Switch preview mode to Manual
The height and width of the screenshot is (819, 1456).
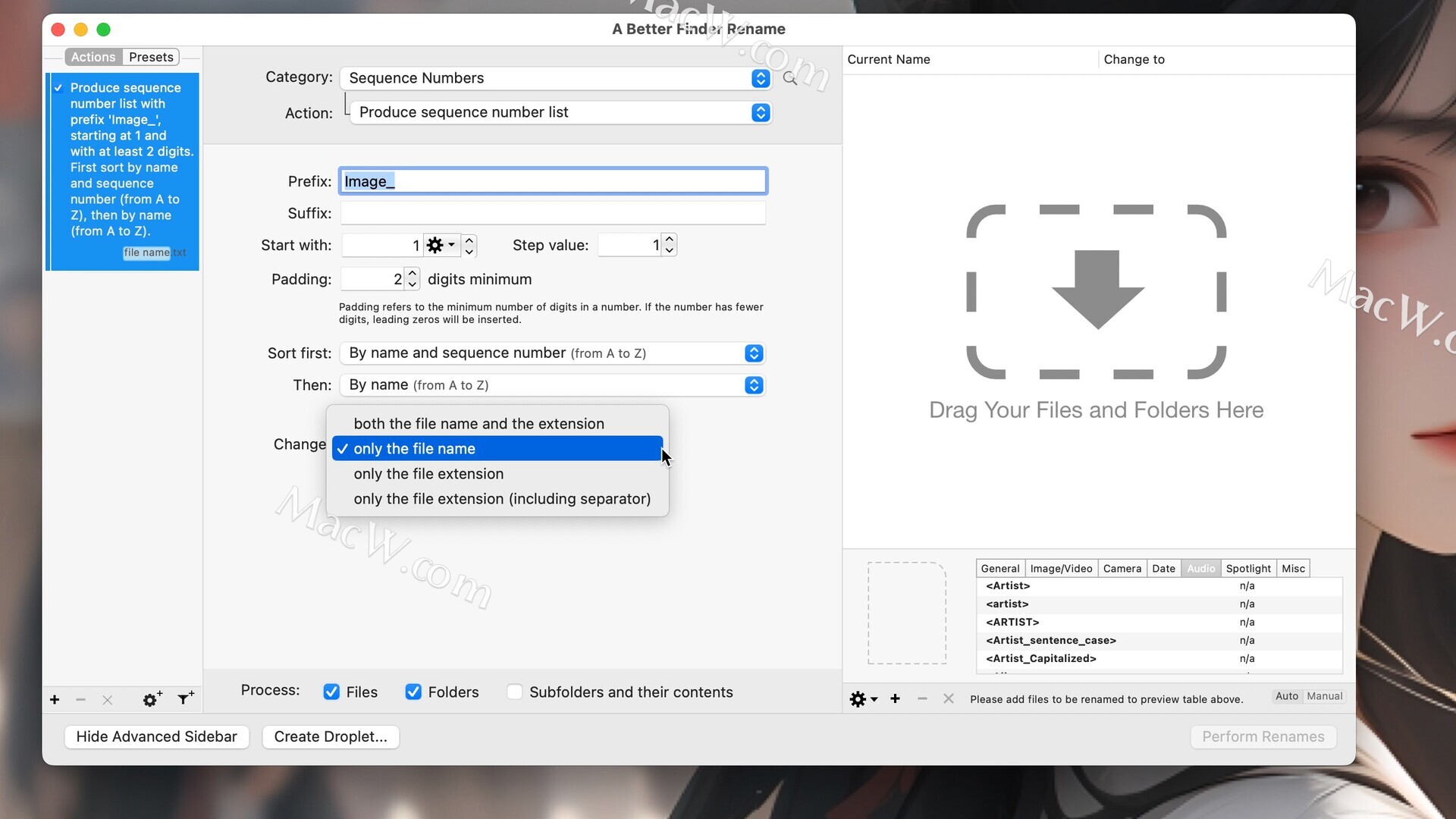click(1324, 696)
